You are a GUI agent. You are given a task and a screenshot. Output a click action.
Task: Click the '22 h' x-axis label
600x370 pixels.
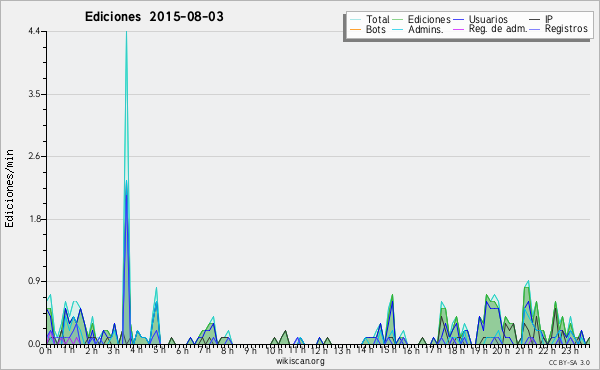click(546, 351)
